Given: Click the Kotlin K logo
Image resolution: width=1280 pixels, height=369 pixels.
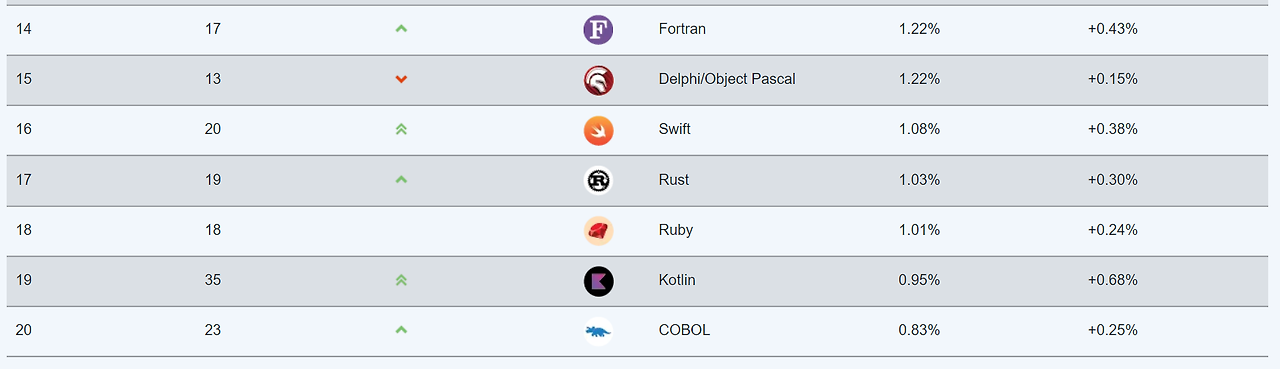Looking at the screenshot, I should pyautogui.click(x=598, y=281).
